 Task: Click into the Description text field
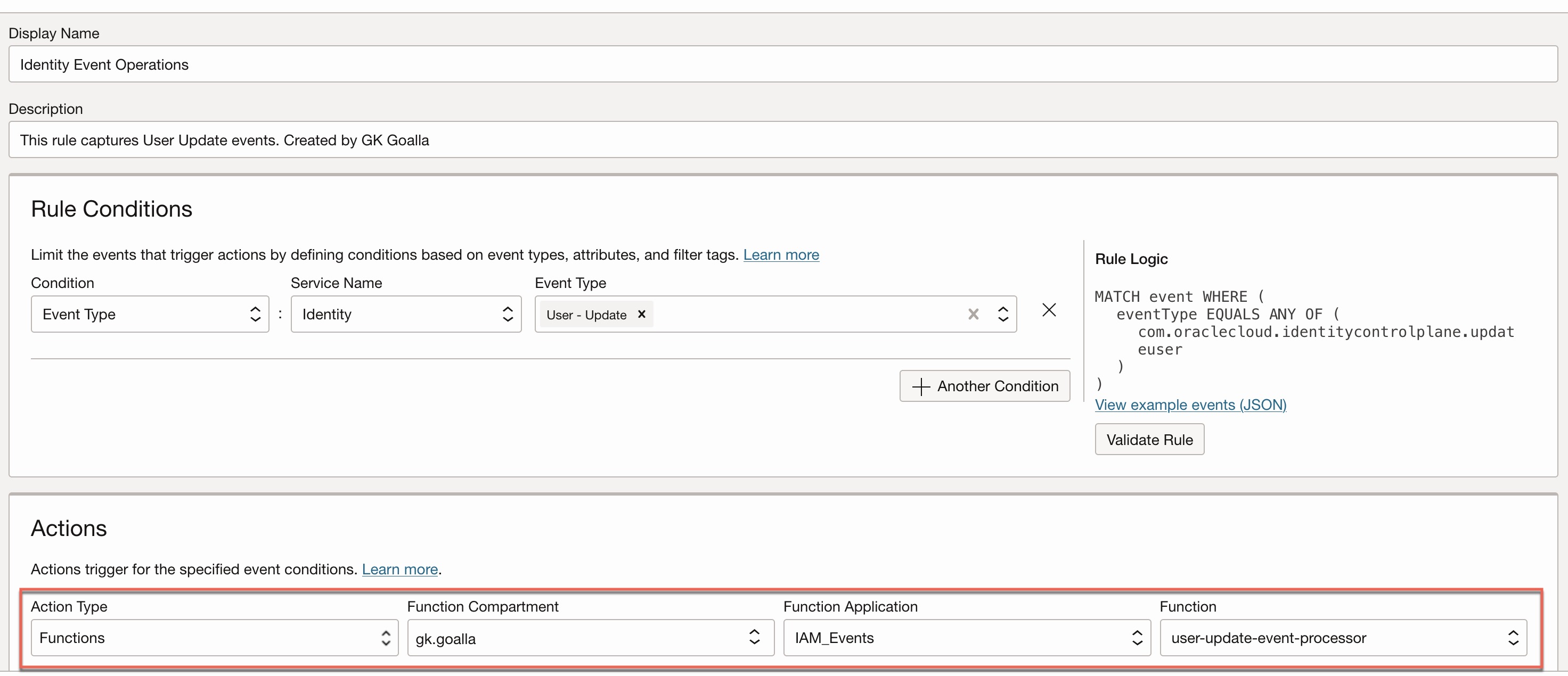click(783, 140)
